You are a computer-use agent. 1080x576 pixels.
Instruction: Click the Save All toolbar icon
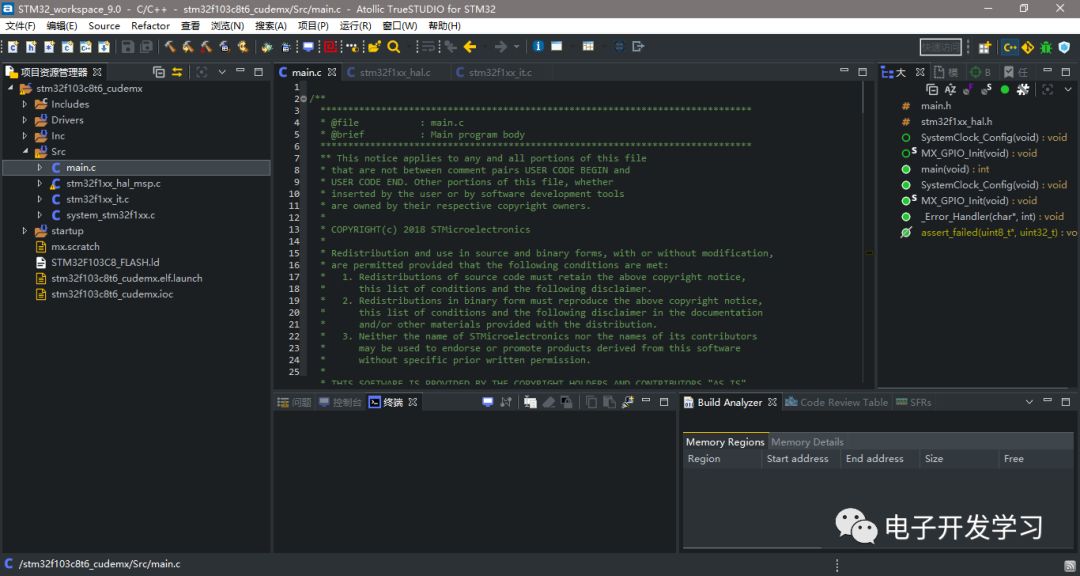(x=146, y=47)
